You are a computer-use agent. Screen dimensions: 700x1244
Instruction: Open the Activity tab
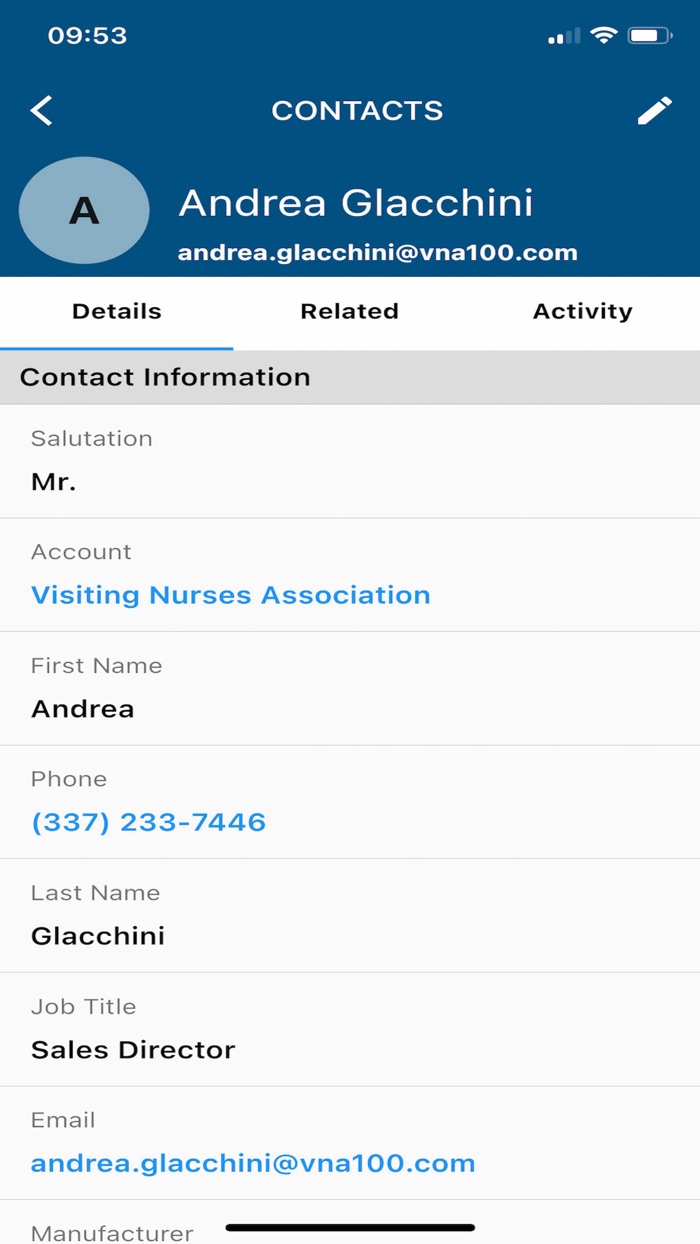pos(582,312)
